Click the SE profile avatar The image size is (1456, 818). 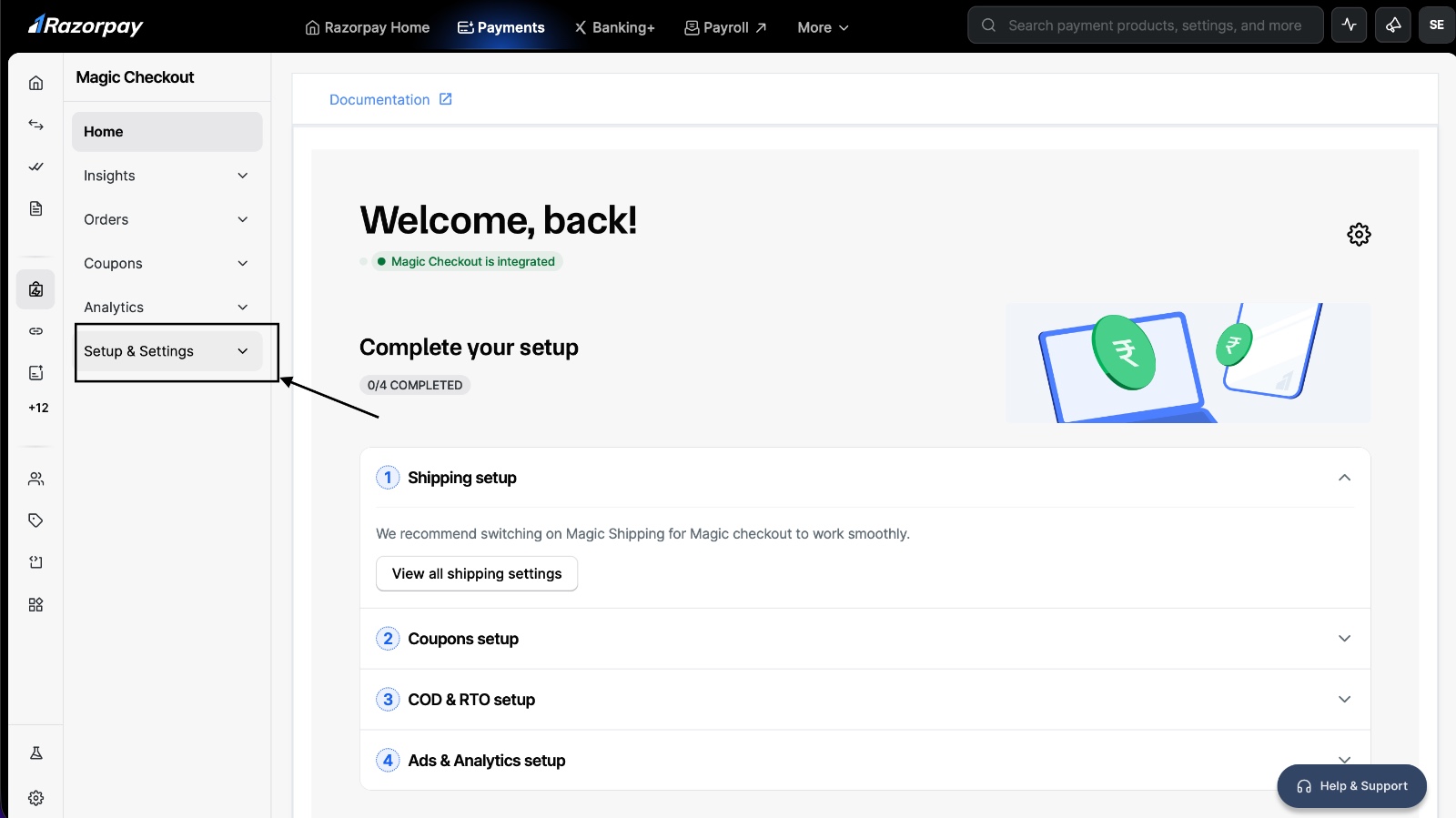point(1436,25)
